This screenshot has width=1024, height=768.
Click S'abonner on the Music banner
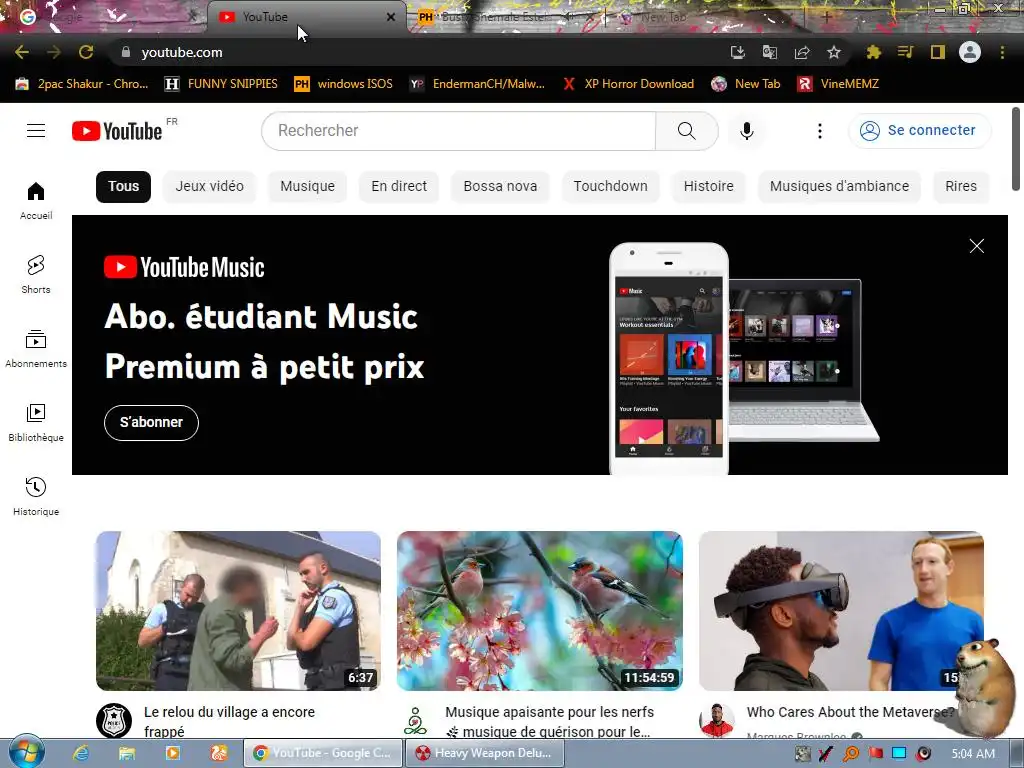[x=152, y=423]
